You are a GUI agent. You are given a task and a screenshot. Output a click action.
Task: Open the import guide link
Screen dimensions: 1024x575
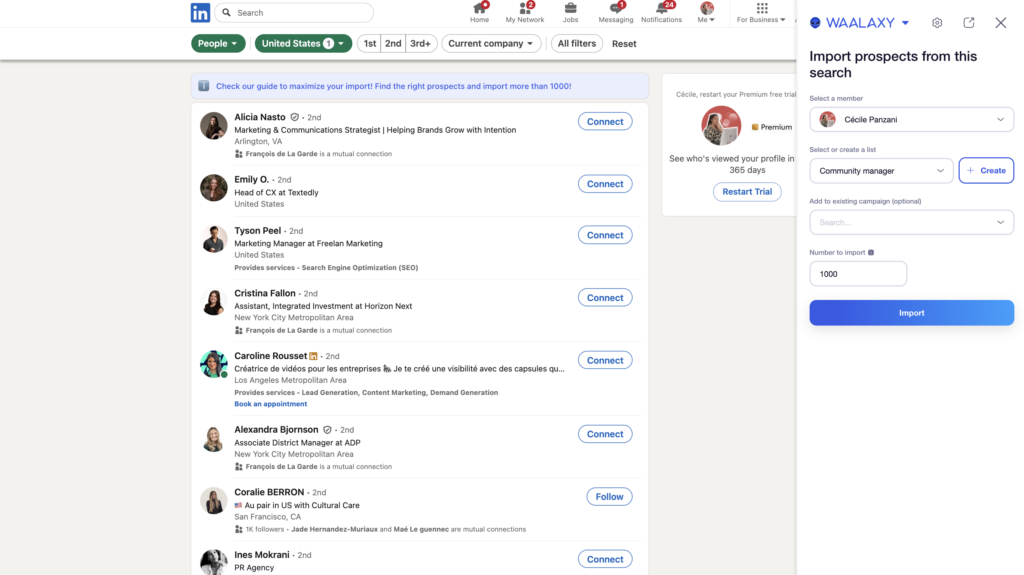pos(394,86)
